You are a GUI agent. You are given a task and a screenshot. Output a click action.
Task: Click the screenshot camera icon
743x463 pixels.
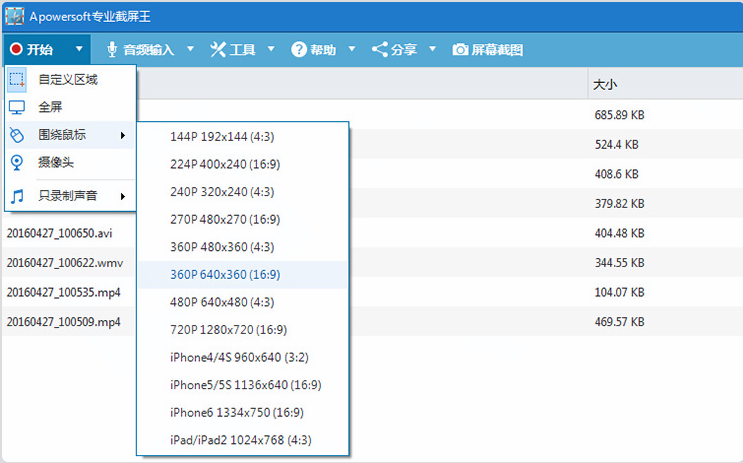point(460,49)
